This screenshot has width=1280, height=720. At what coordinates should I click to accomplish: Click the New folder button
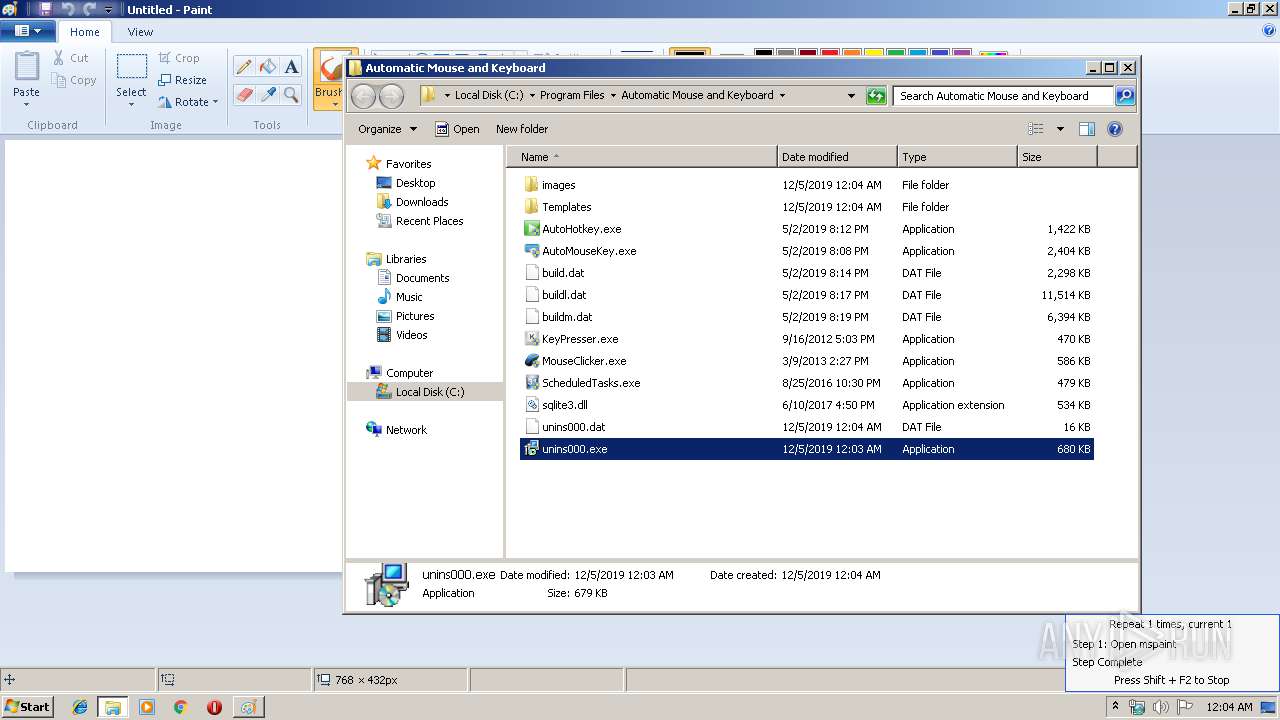click(x=522, y=129)
